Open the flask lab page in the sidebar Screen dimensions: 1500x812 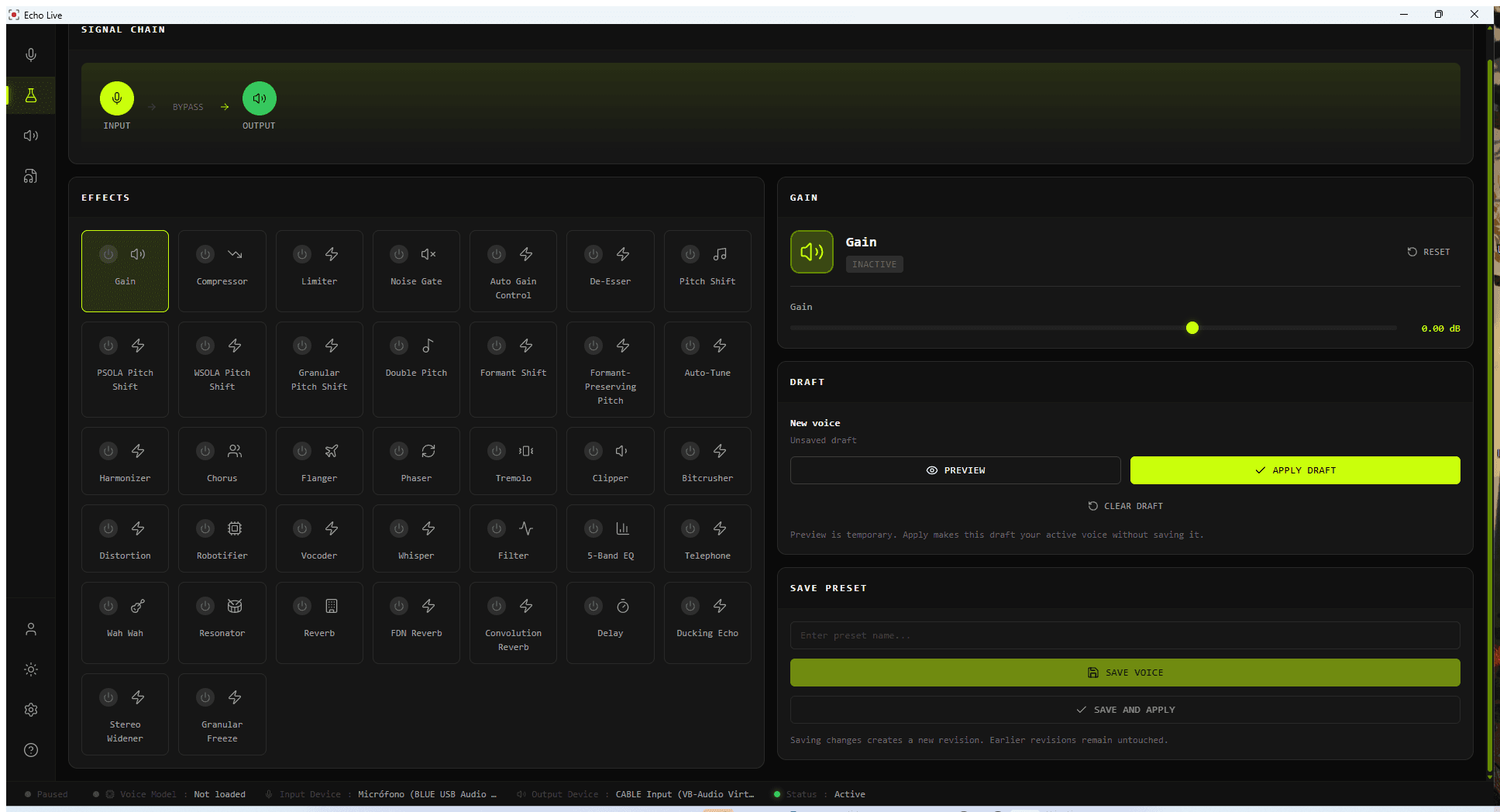tap(31, 95)
